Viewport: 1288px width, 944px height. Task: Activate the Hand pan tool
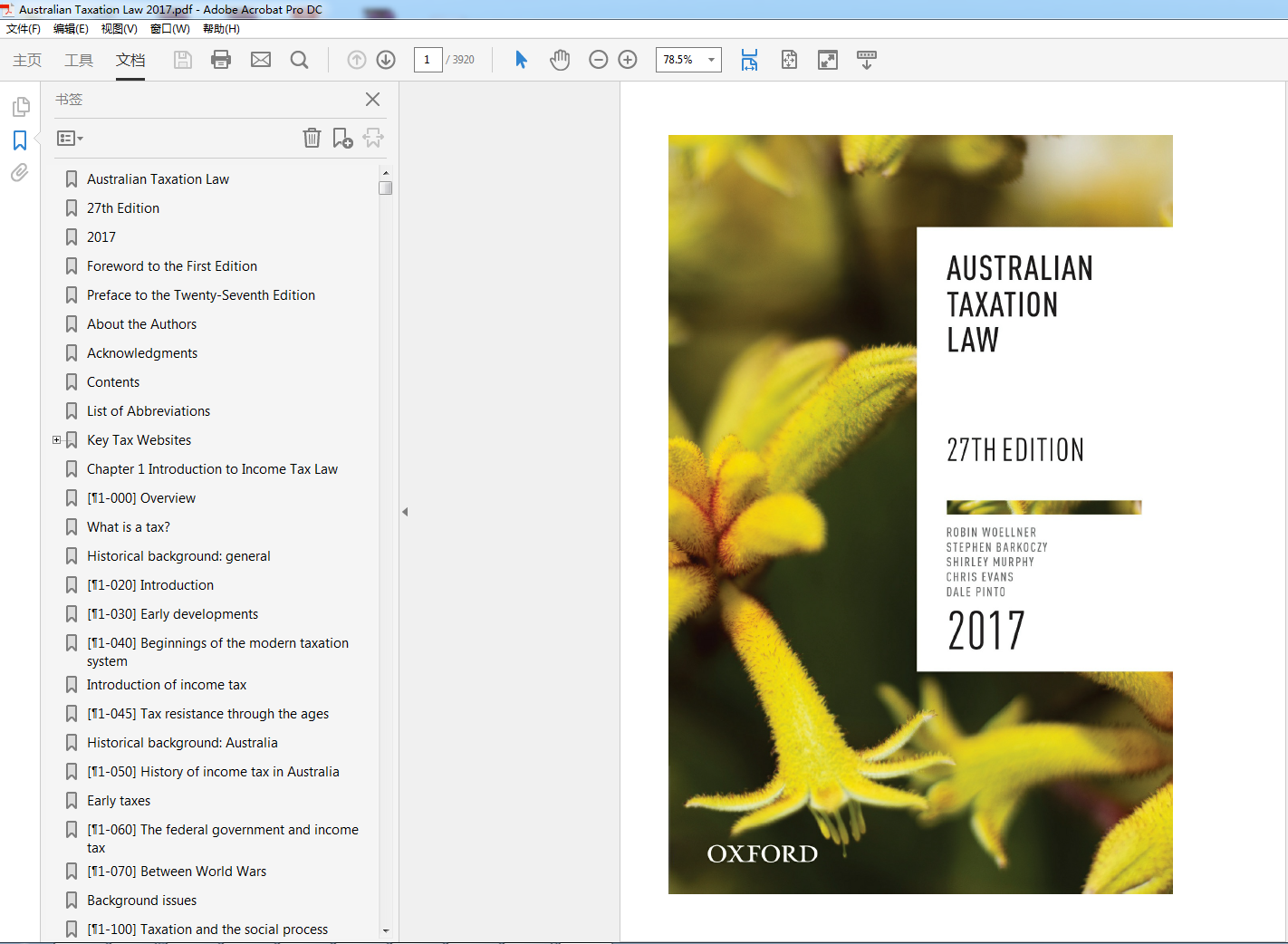[x=560, y=60]
